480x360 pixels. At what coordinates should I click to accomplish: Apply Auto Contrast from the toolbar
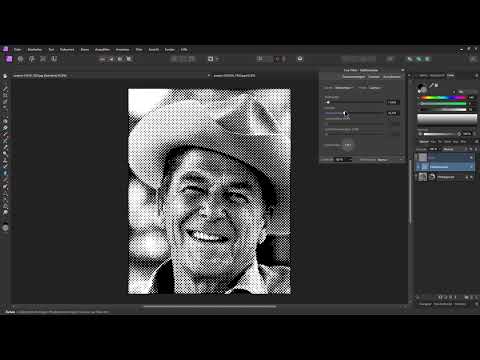(111, 59)
